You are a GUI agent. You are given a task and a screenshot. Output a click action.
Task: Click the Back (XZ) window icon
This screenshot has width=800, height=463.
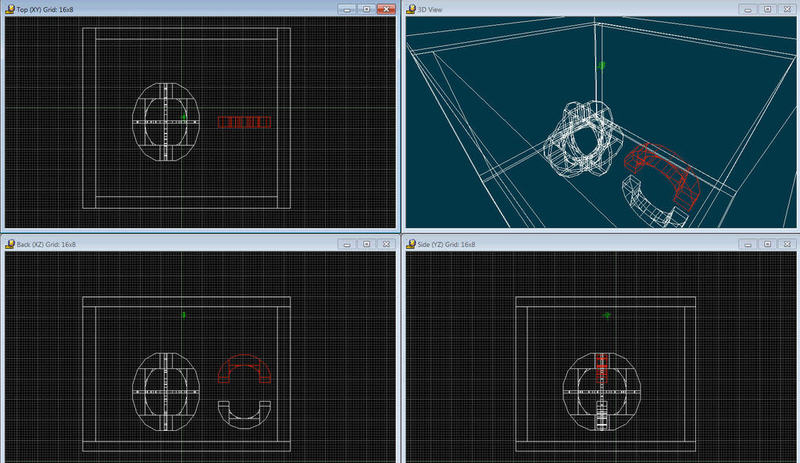(9, 243)
